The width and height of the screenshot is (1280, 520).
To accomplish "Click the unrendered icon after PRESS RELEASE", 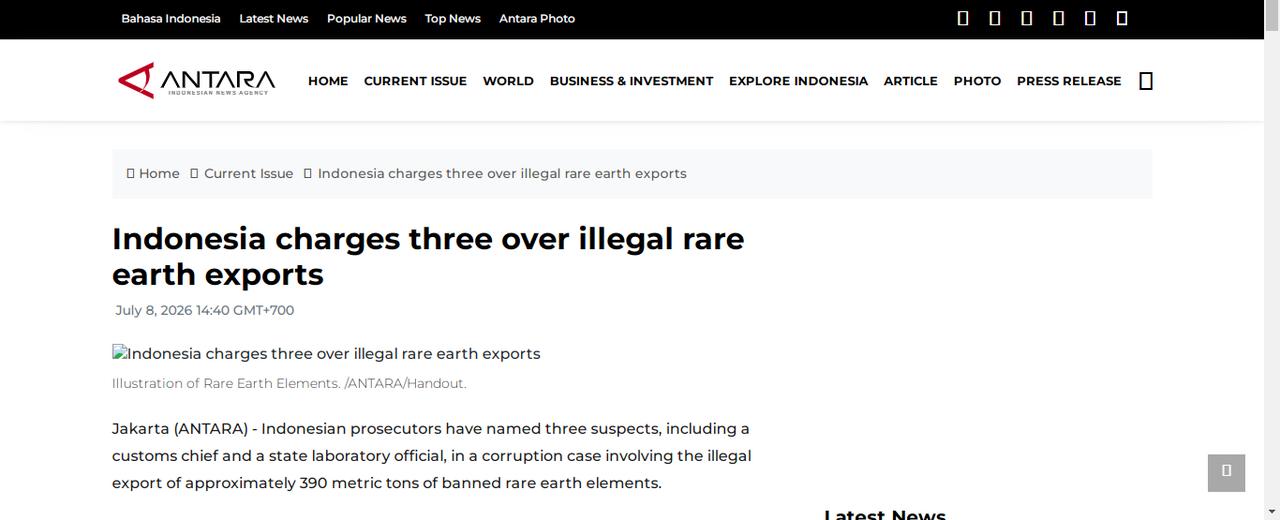I will tap(1146, 81).
